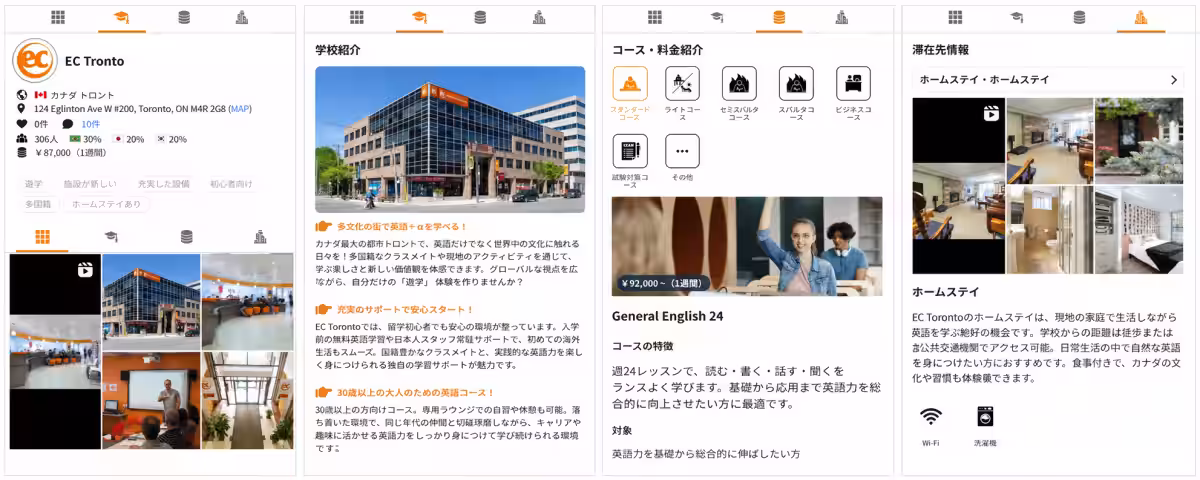Open the grid tab atop the EC Tronto panel
Viewport: 1200px width, 480px height.
pos(58,17)
